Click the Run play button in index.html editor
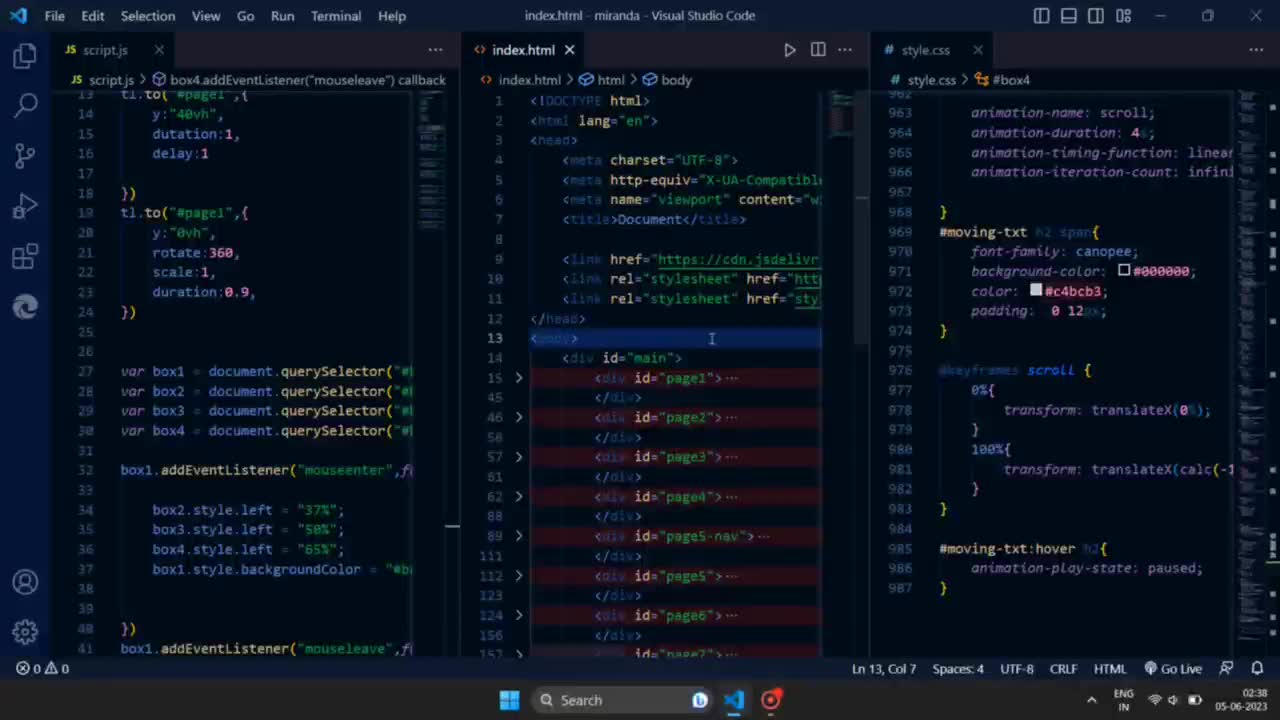 (790, 50)
